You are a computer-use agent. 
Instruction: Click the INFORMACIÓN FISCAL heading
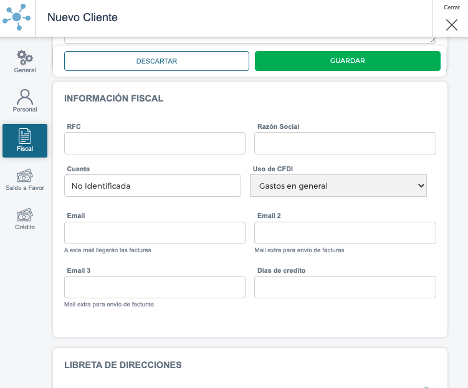click(114, 98)
